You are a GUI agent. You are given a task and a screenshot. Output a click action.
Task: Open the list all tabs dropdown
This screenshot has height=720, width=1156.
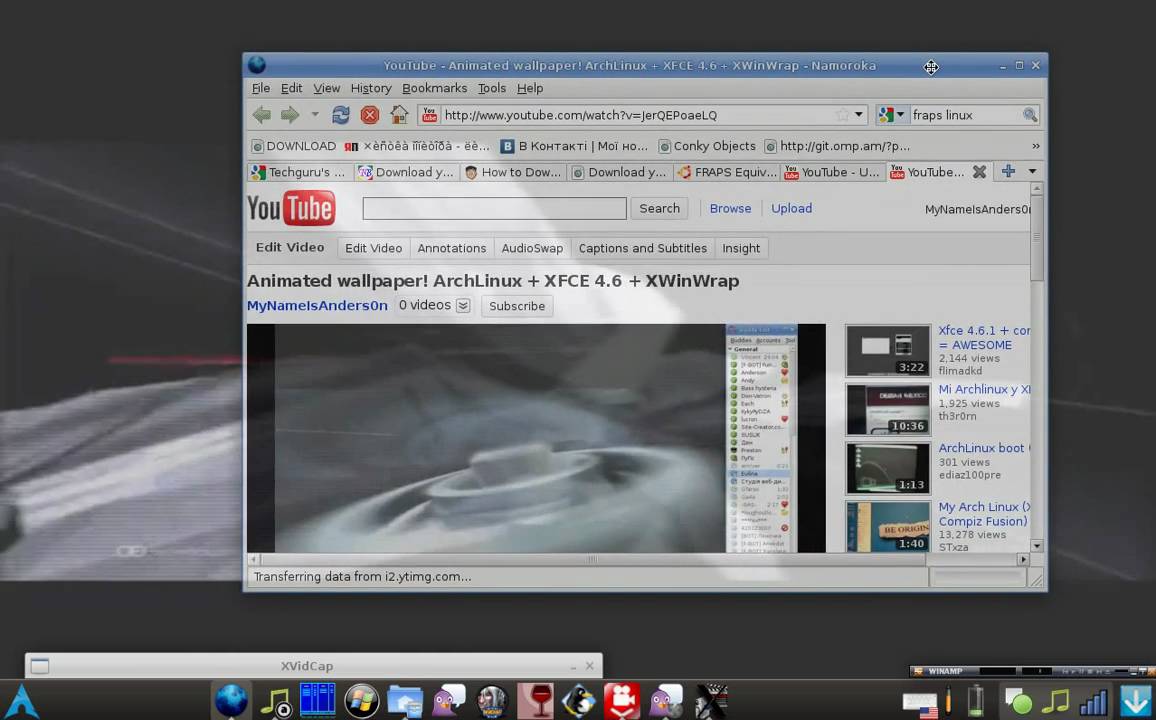pos(1032,171)
